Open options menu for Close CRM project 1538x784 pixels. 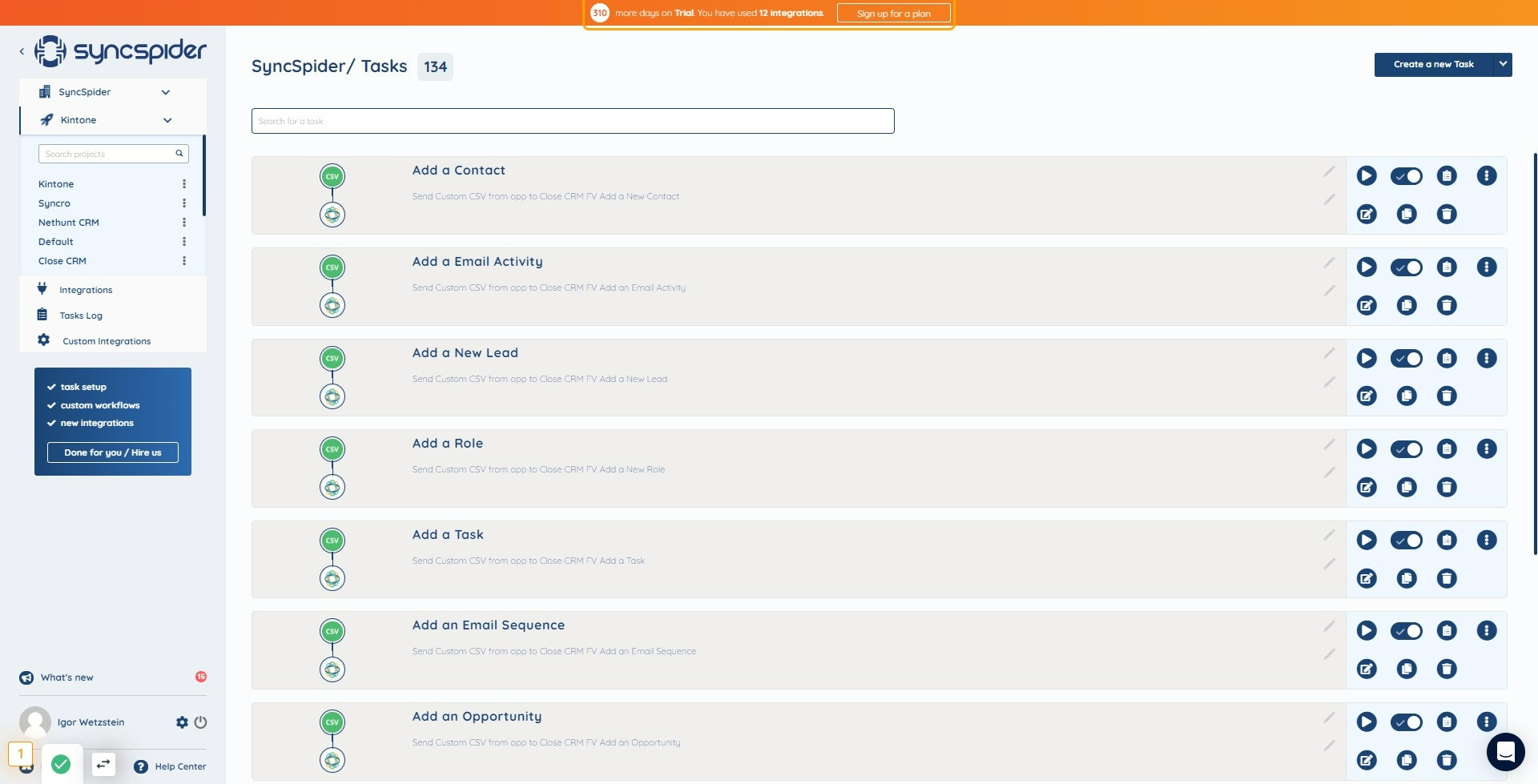184,261
